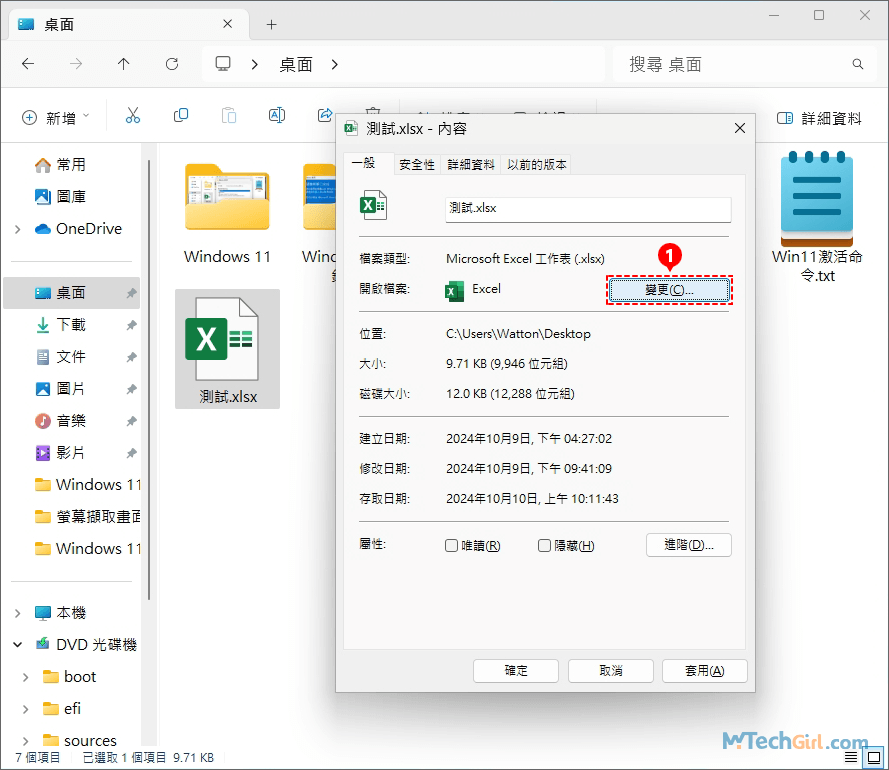Switch to the 安全性 tab
This screenshot has width=889, height=770.
416,165
